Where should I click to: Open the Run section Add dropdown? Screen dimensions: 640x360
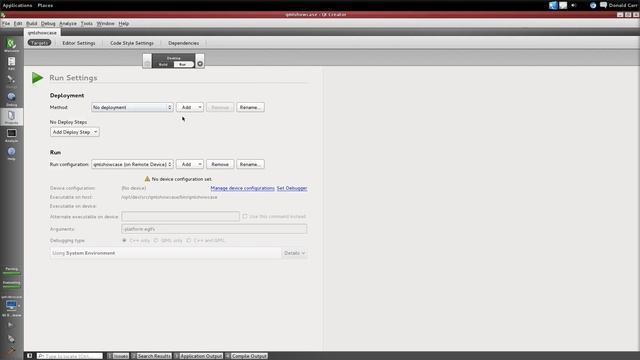[190, 164]
